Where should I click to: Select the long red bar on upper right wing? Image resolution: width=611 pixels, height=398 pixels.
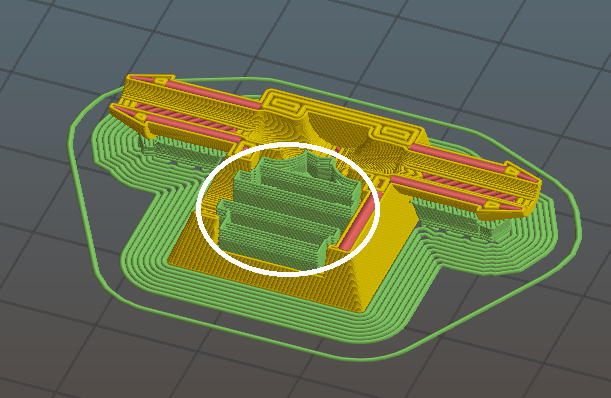pos(456,157)
